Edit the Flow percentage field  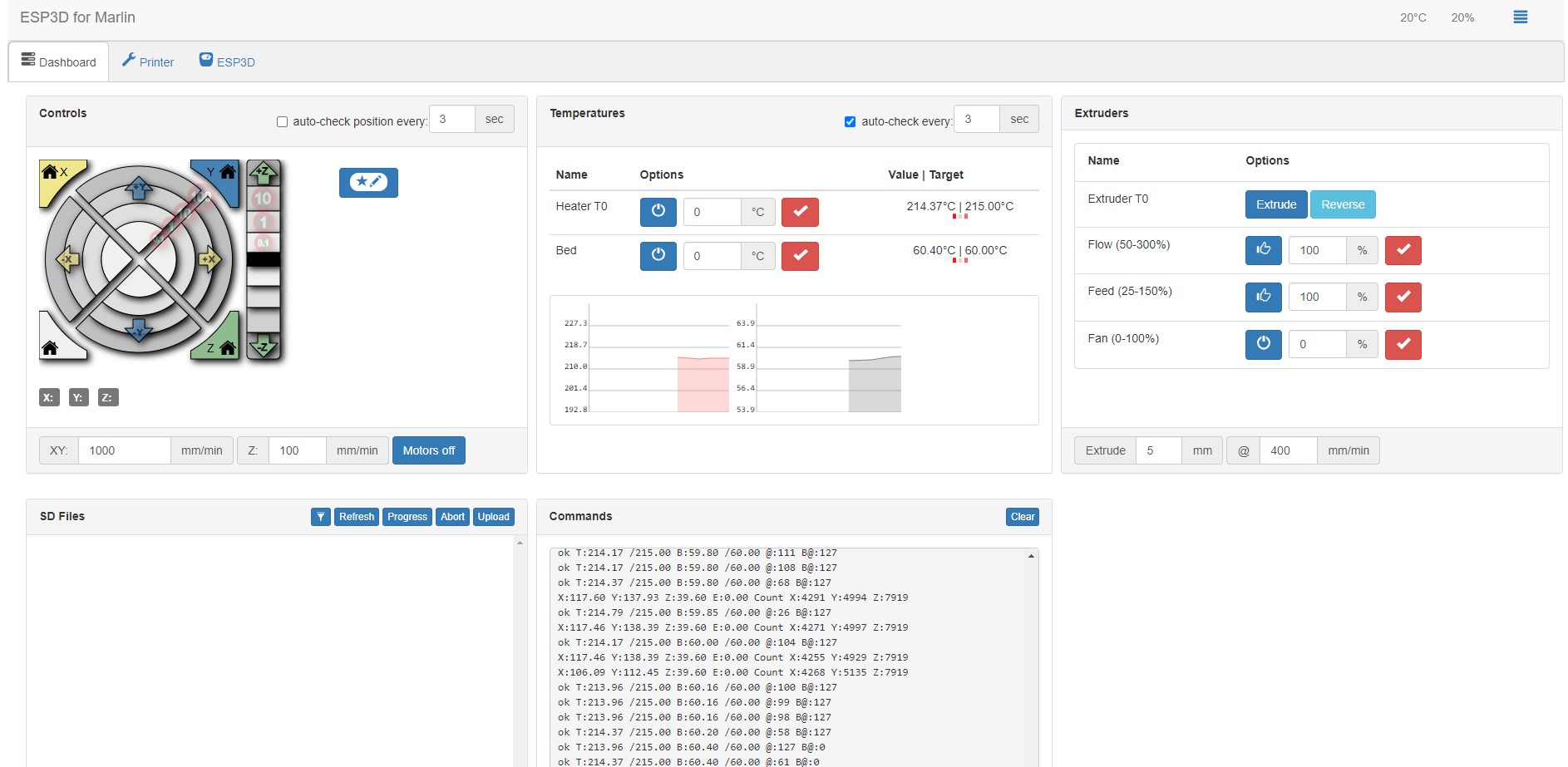pyautogui.click(x=1318, y=250)
